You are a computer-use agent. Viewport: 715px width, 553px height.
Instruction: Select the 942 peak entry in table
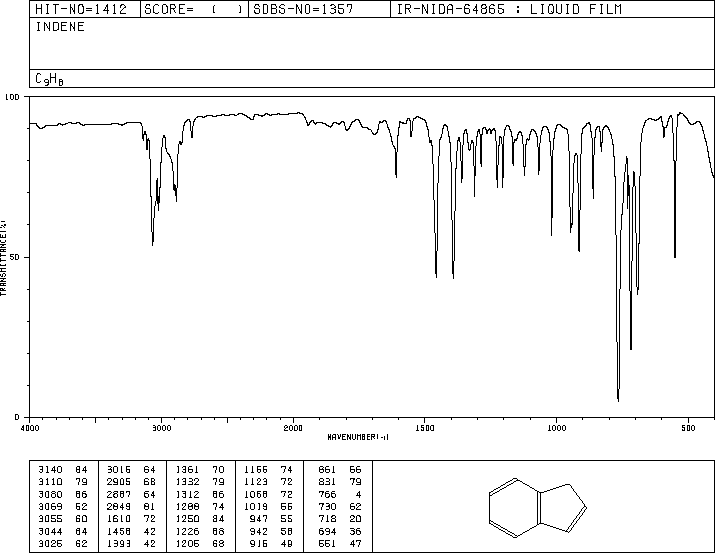(x=271, y=532)
